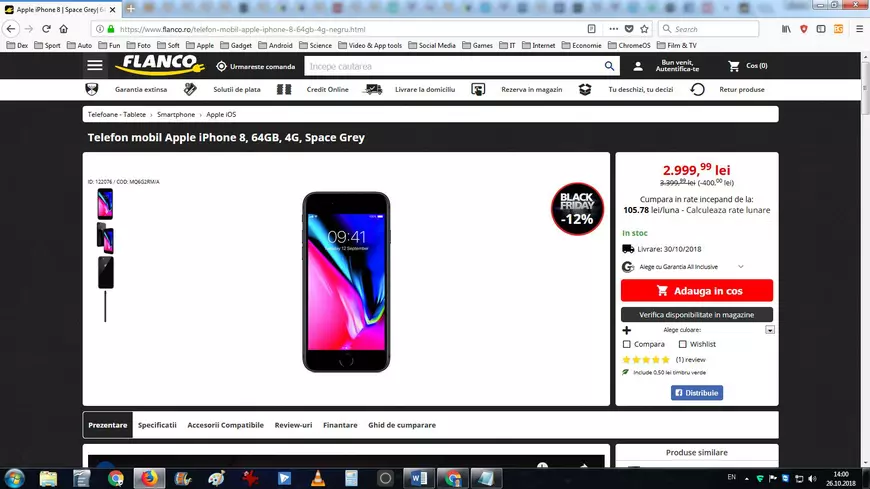Expand Alege cu Garantia All Inclusive dropdown
The height and width of the screenshot is (489, 870).
[740, 267]
